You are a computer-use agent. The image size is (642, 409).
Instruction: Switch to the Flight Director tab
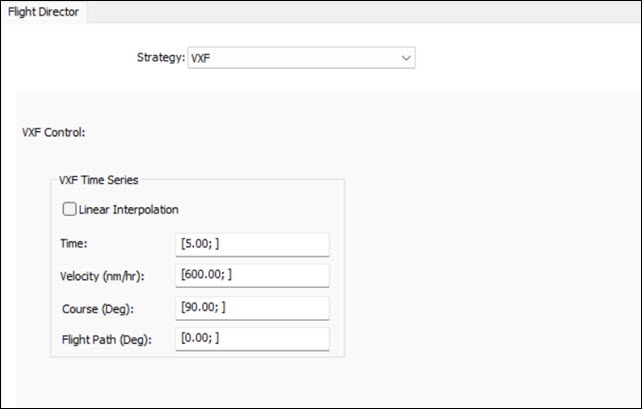pos(43,12)
